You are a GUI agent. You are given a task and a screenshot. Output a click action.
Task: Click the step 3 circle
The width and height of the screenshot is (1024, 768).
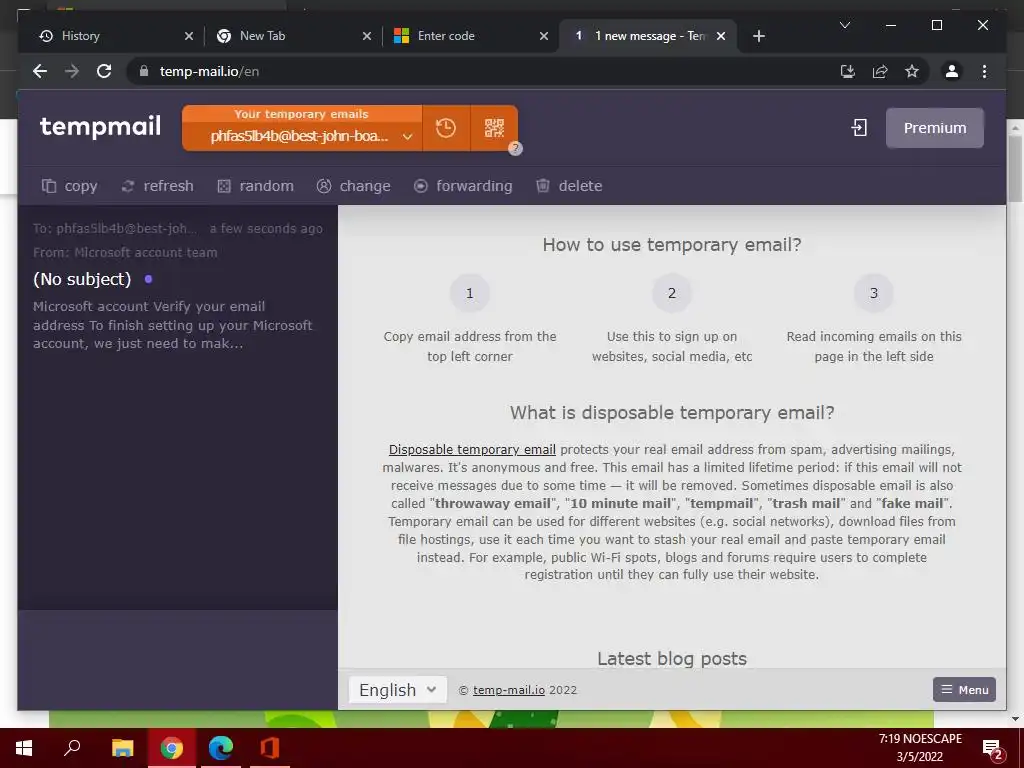coord(874,293)
